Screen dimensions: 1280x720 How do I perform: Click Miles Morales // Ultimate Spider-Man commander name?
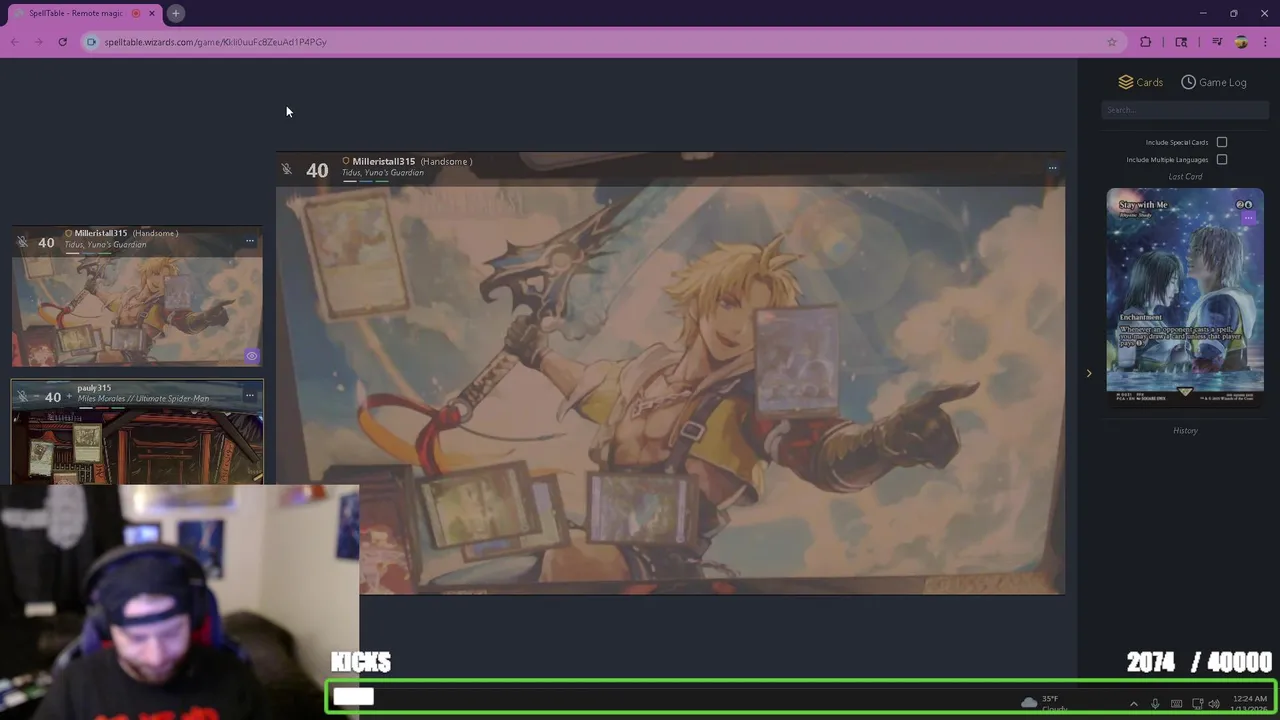(143, 399)
